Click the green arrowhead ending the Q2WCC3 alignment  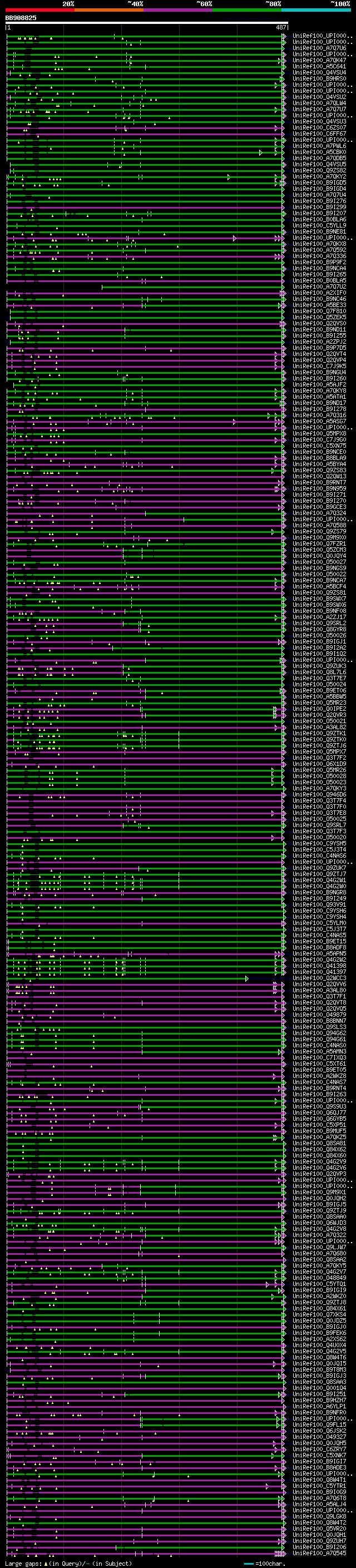point(246,978)
